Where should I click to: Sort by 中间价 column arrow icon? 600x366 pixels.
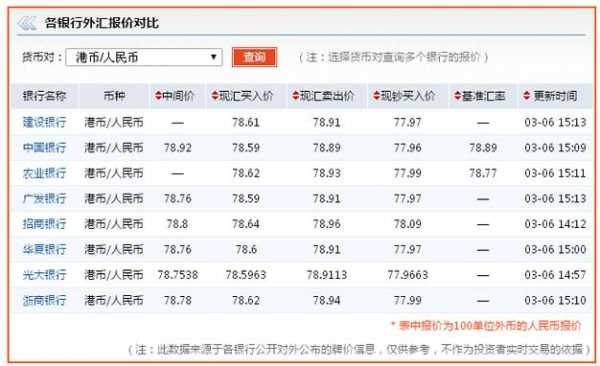[x=158, y=96]
